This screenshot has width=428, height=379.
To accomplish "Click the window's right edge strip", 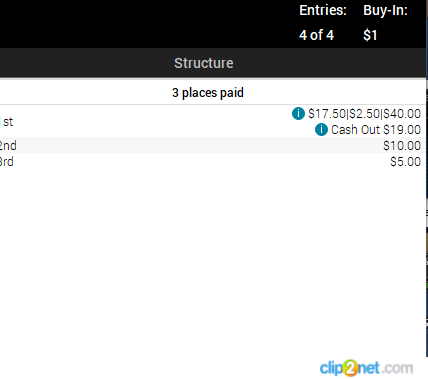I will click(427, 189).
